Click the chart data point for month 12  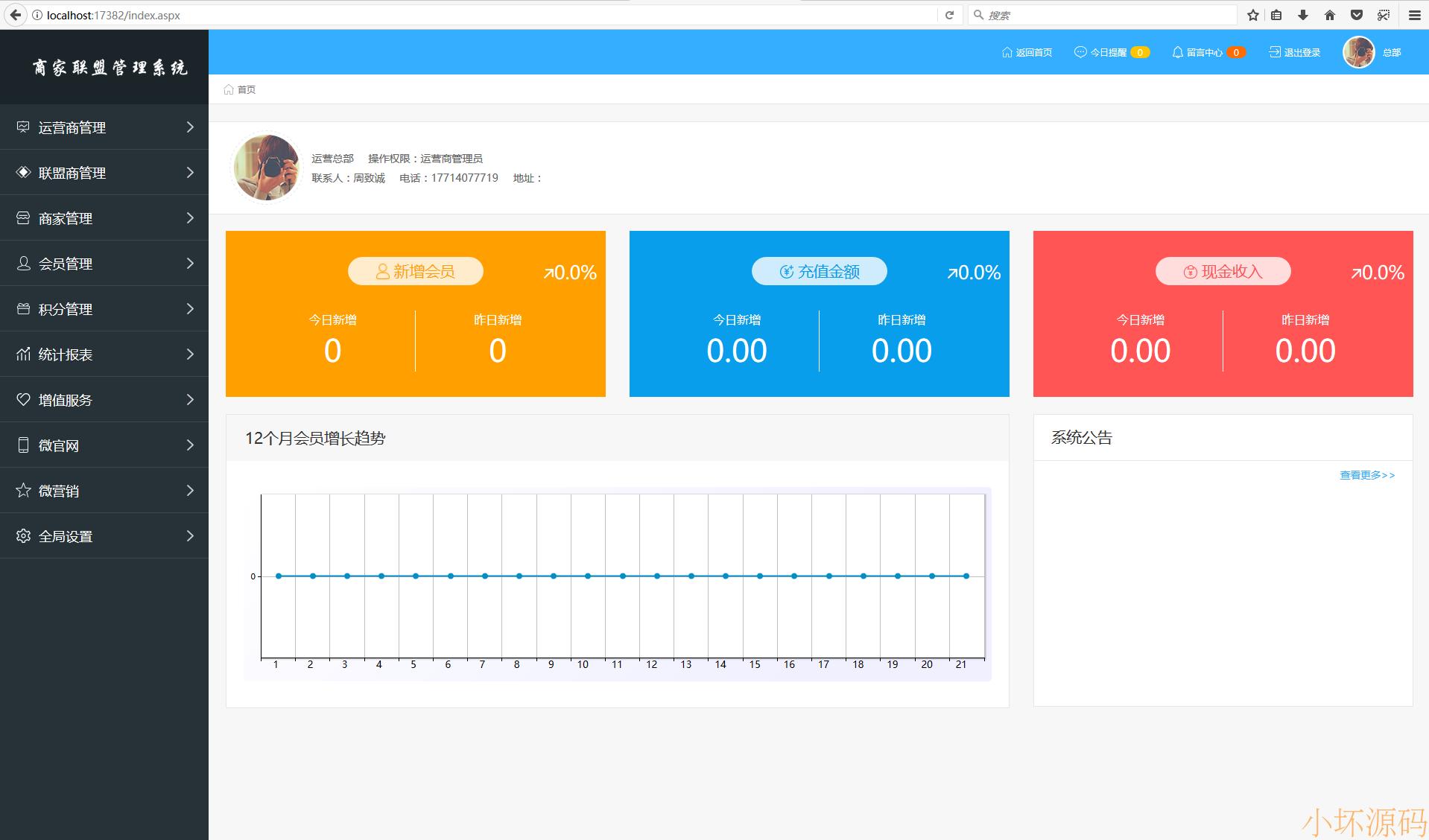(x=657, y=576)
